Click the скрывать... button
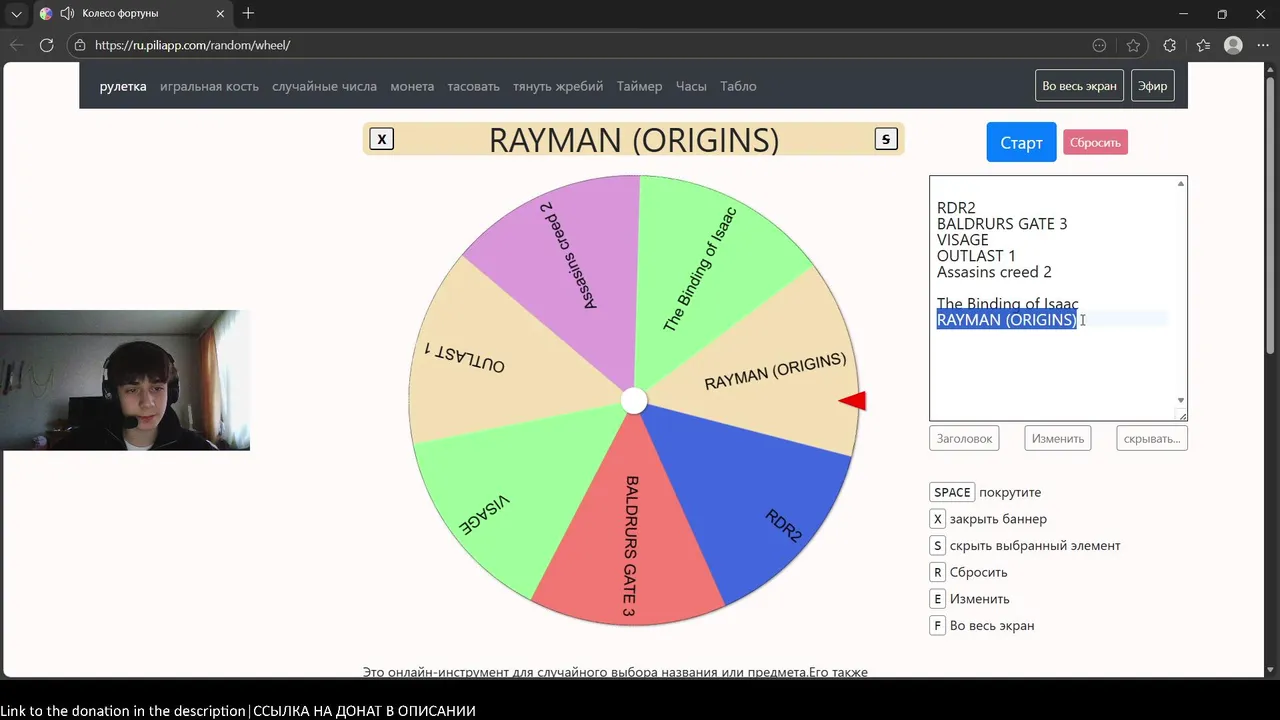Viewport: 1280px width, 720px height. coord(1152,438)
